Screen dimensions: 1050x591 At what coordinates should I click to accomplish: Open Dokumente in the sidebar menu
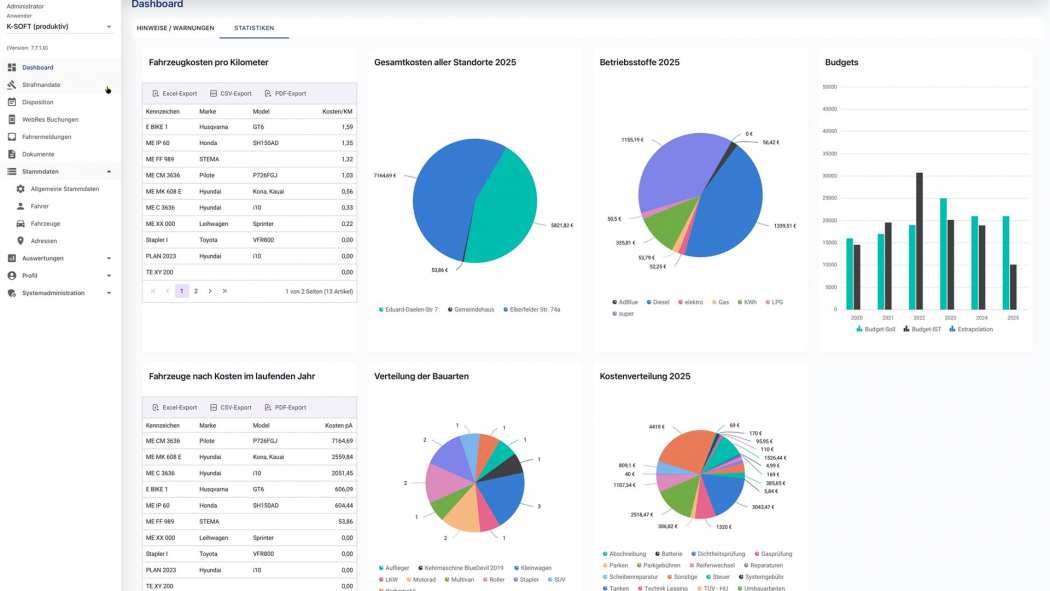(38, 155)
